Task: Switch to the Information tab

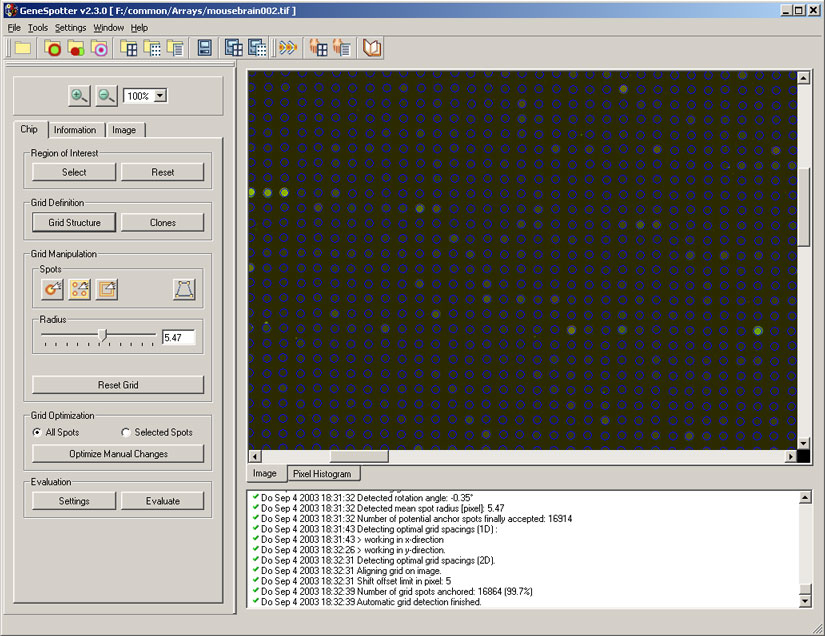Action: pyautogui.click(x=75, y=130)
